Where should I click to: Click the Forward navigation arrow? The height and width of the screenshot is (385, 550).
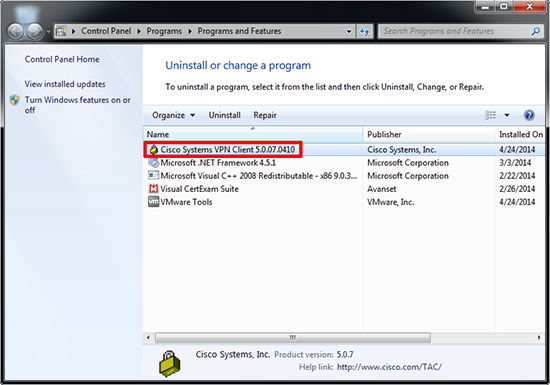click(35, 32)
